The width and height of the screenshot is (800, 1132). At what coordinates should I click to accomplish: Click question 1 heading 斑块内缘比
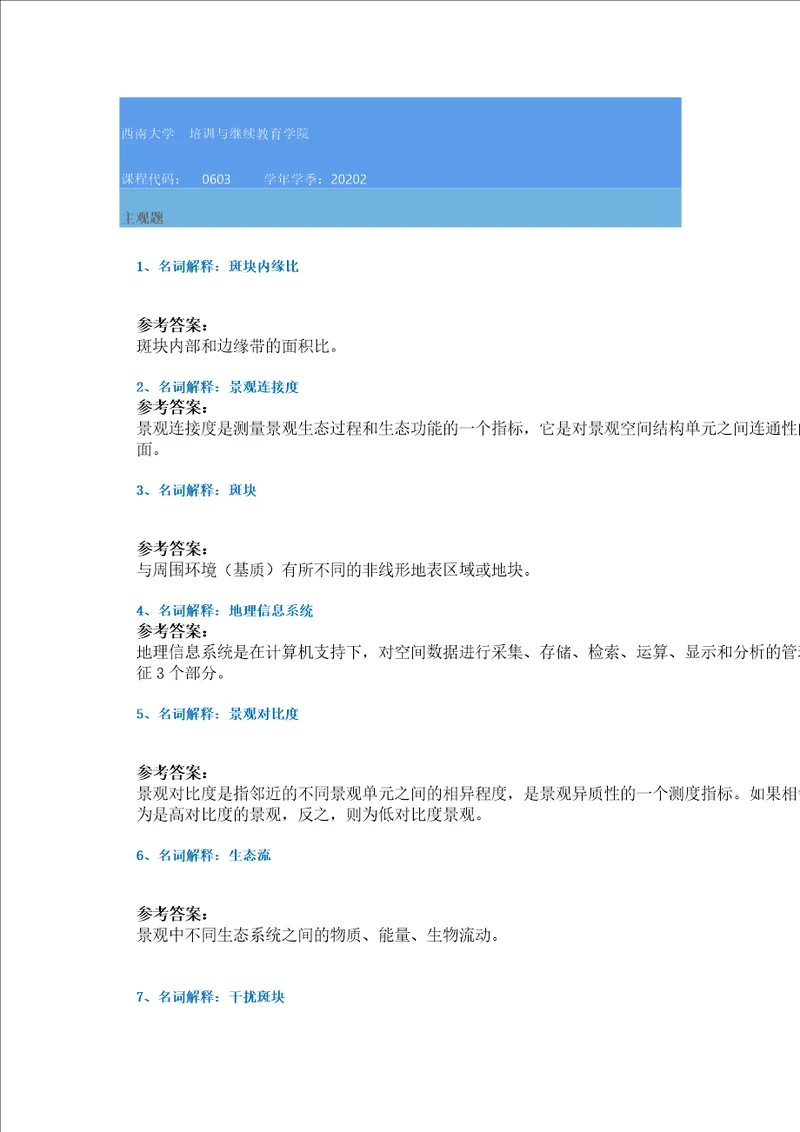point(217,266)
